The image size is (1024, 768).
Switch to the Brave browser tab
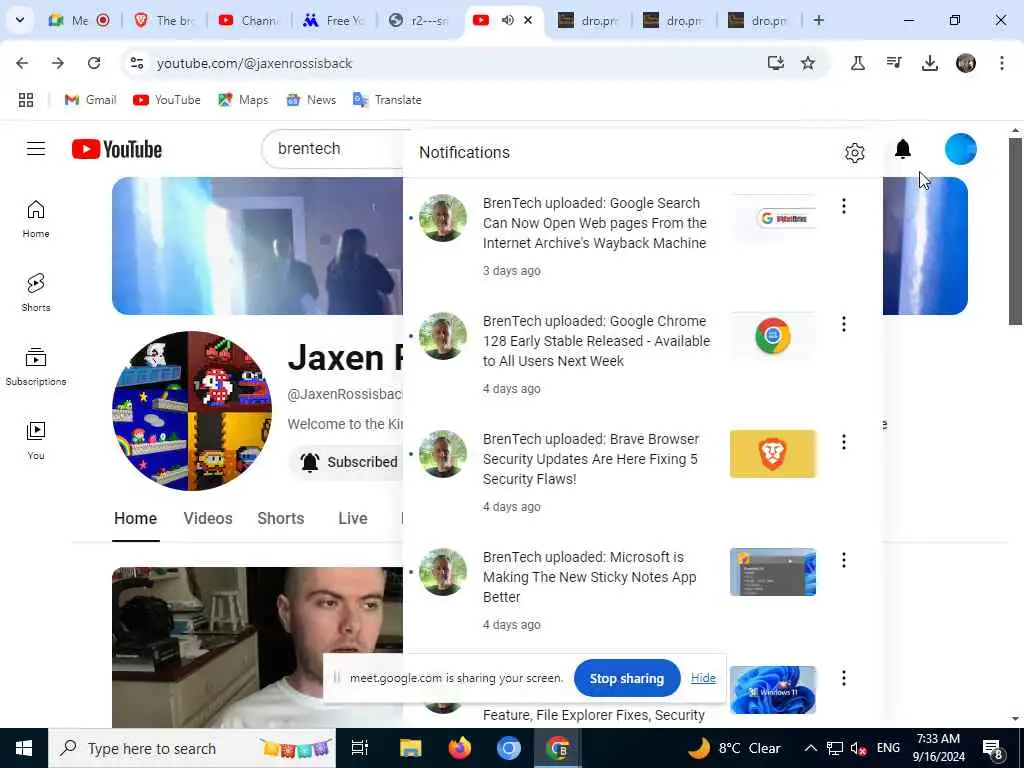(x=165, y=20)
